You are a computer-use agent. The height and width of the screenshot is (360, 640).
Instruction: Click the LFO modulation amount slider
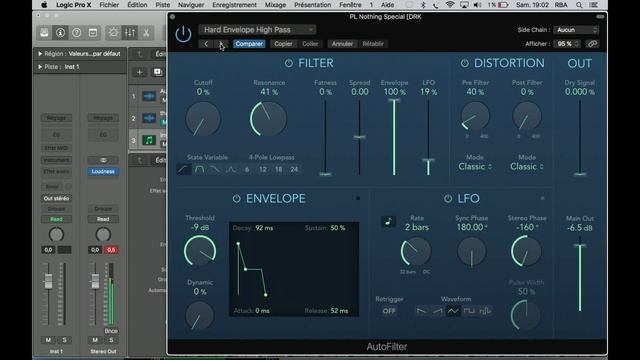click(x=428, y=137)
